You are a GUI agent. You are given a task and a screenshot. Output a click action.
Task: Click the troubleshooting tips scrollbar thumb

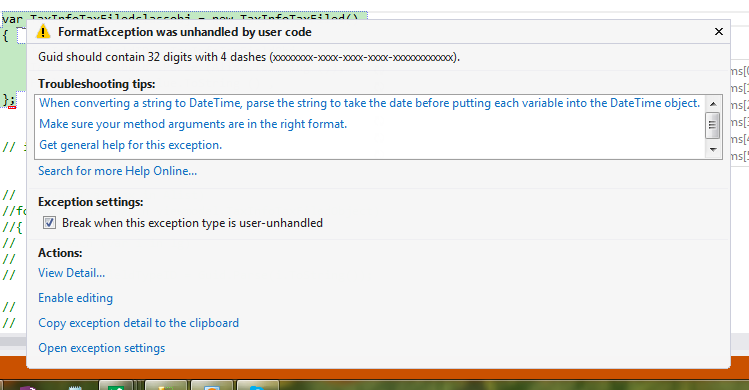713,125
